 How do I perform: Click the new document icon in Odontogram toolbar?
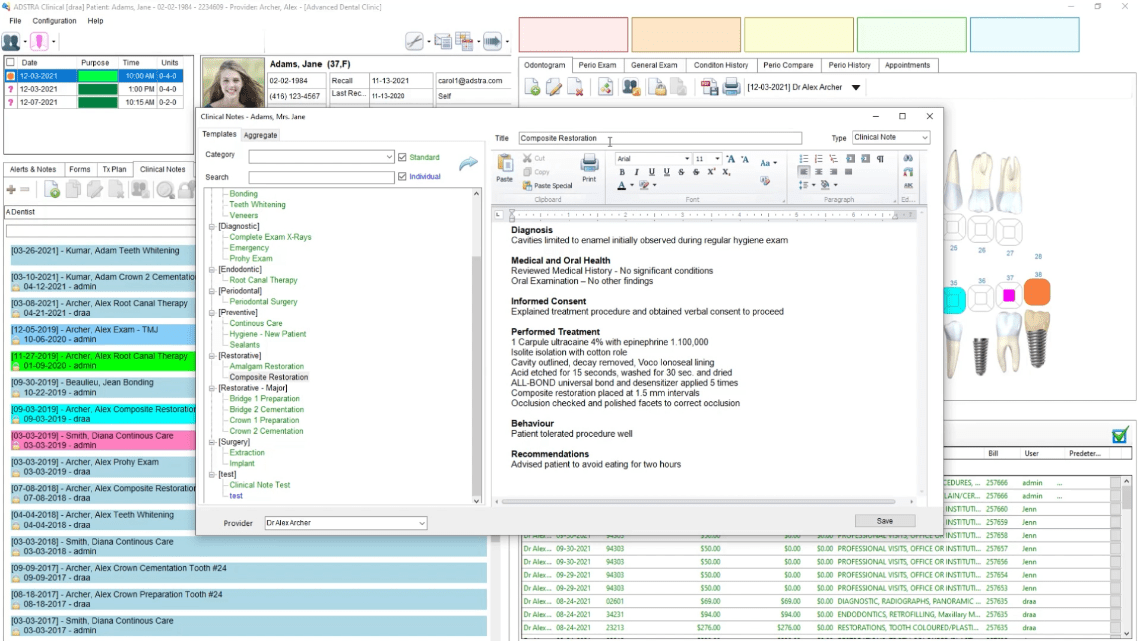pos(532,88)
